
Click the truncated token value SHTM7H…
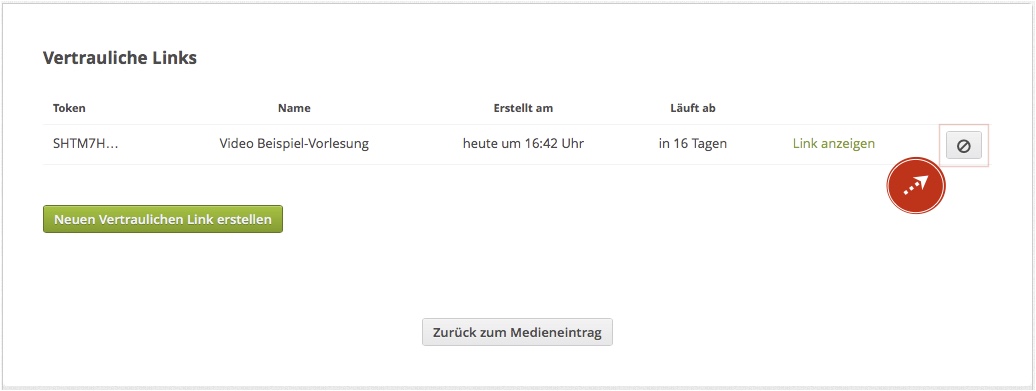coord(86,143)
